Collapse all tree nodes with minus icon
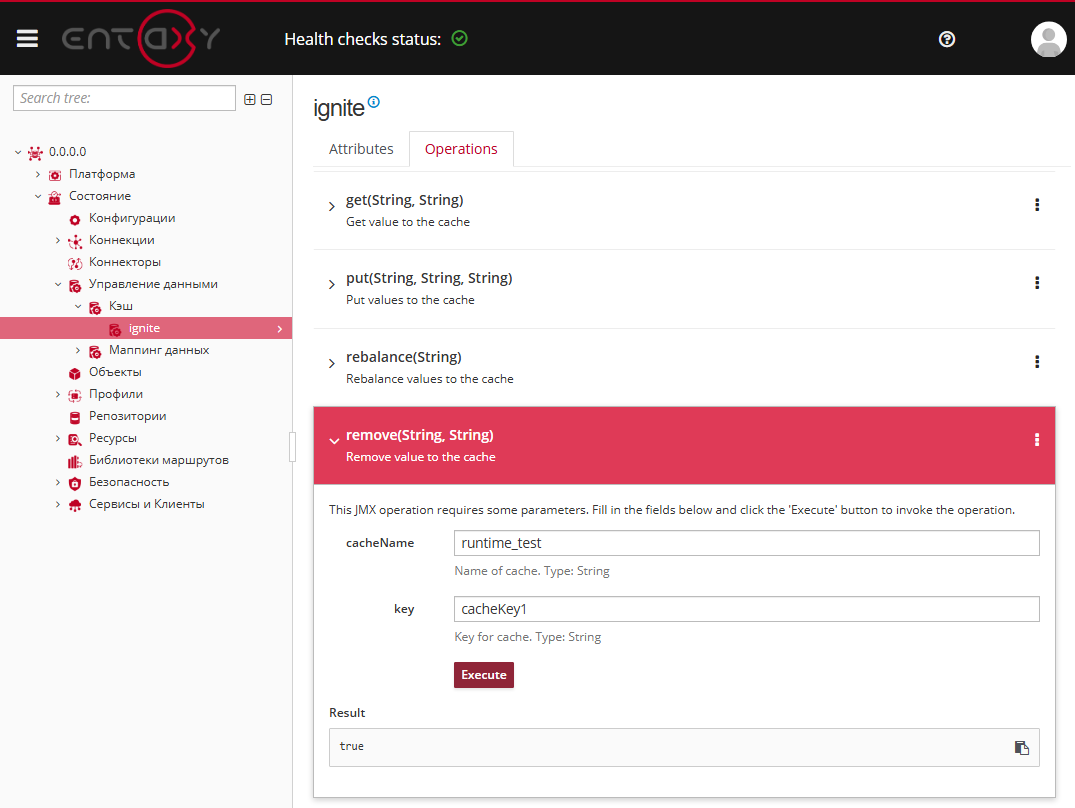1075x808 pixels. (266, 99)
